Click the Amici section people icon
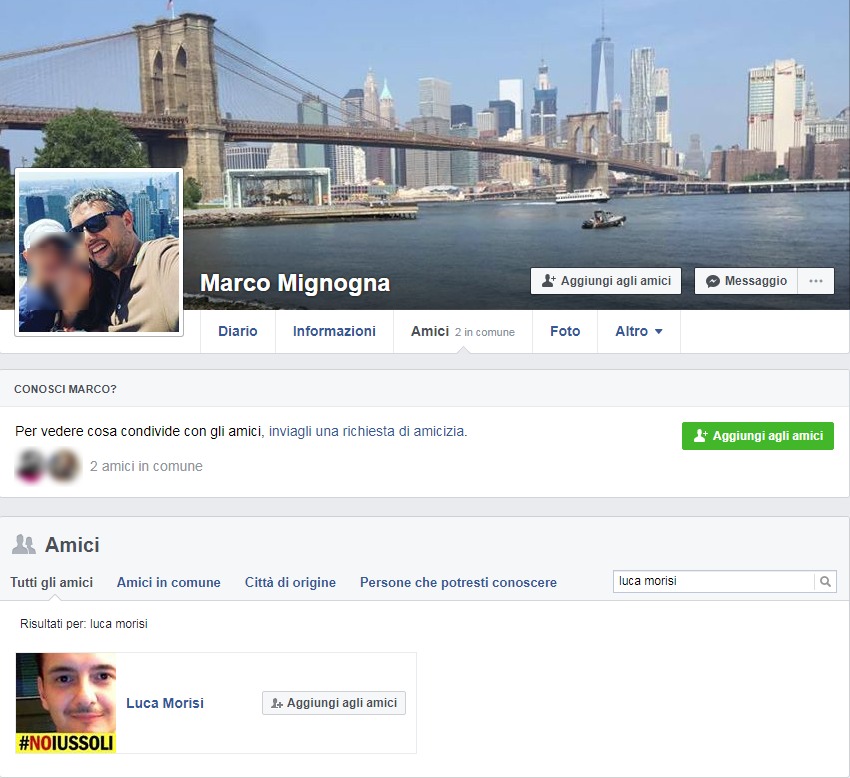 click(x=24, y=544)
